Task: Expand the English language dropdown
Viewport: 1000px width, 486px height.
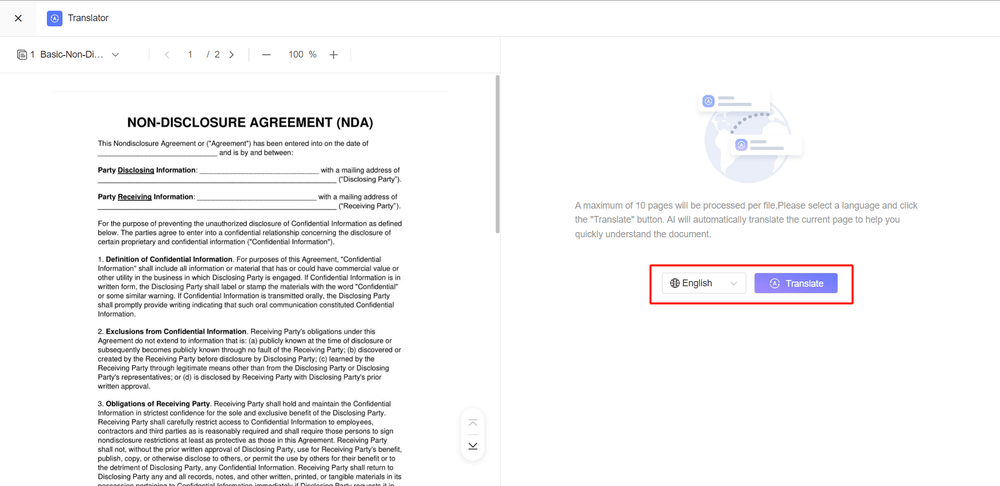Action: tap(704, 283)
